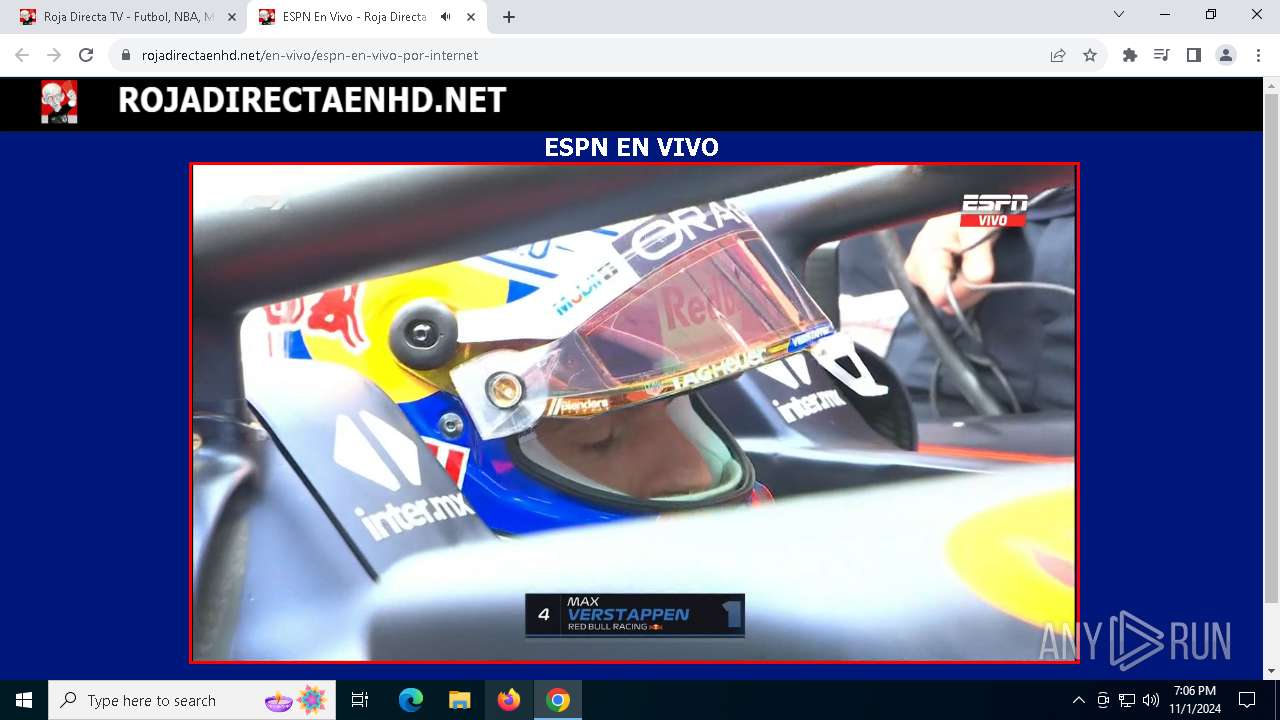Image resolution: width=1280 pixels, height=720 pixels.
Task: Reload the current page
Action: 86,56
